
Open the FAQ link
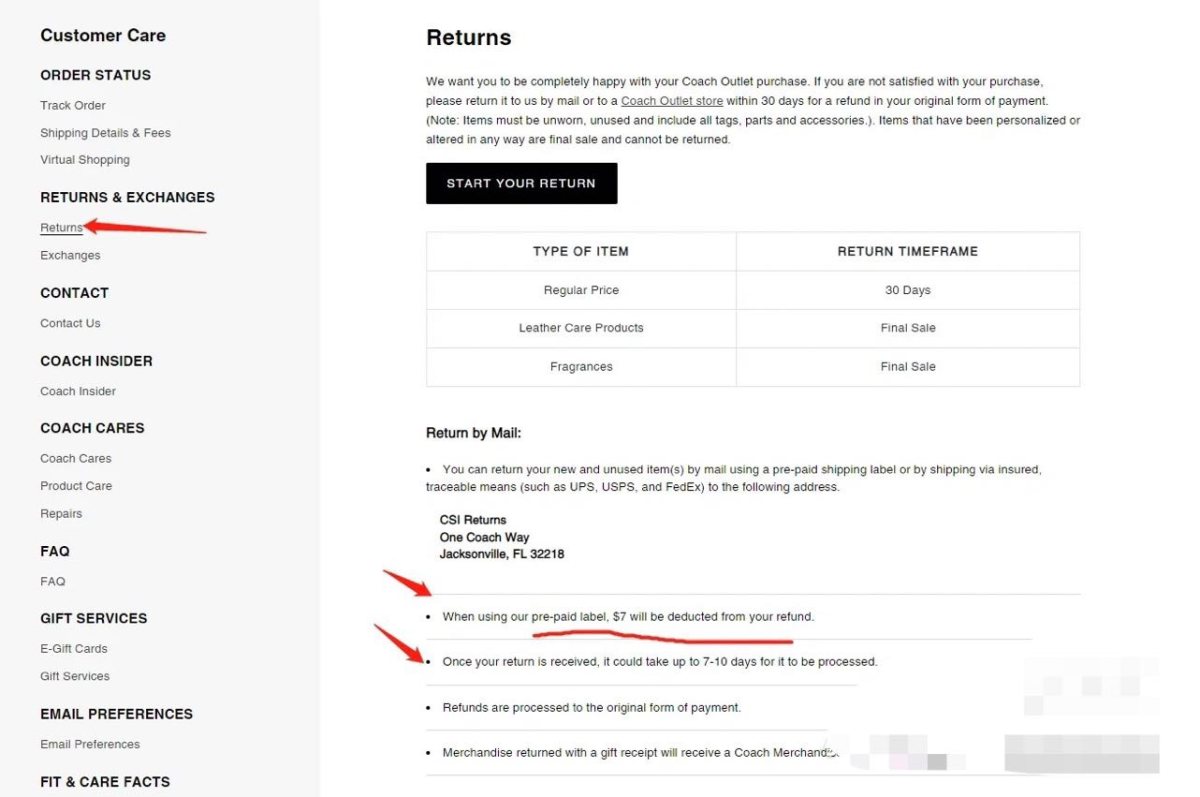[x=52, y=581]
